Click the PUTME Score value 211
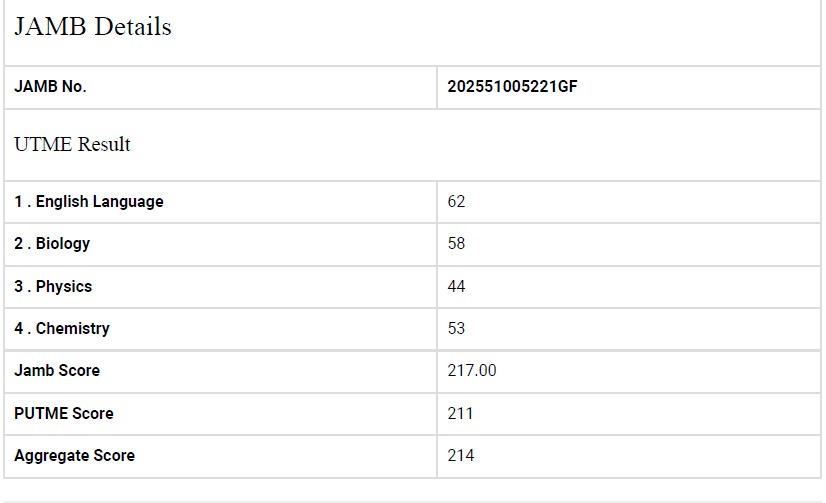This screenshot has height=503, width=826. [461, 414]
